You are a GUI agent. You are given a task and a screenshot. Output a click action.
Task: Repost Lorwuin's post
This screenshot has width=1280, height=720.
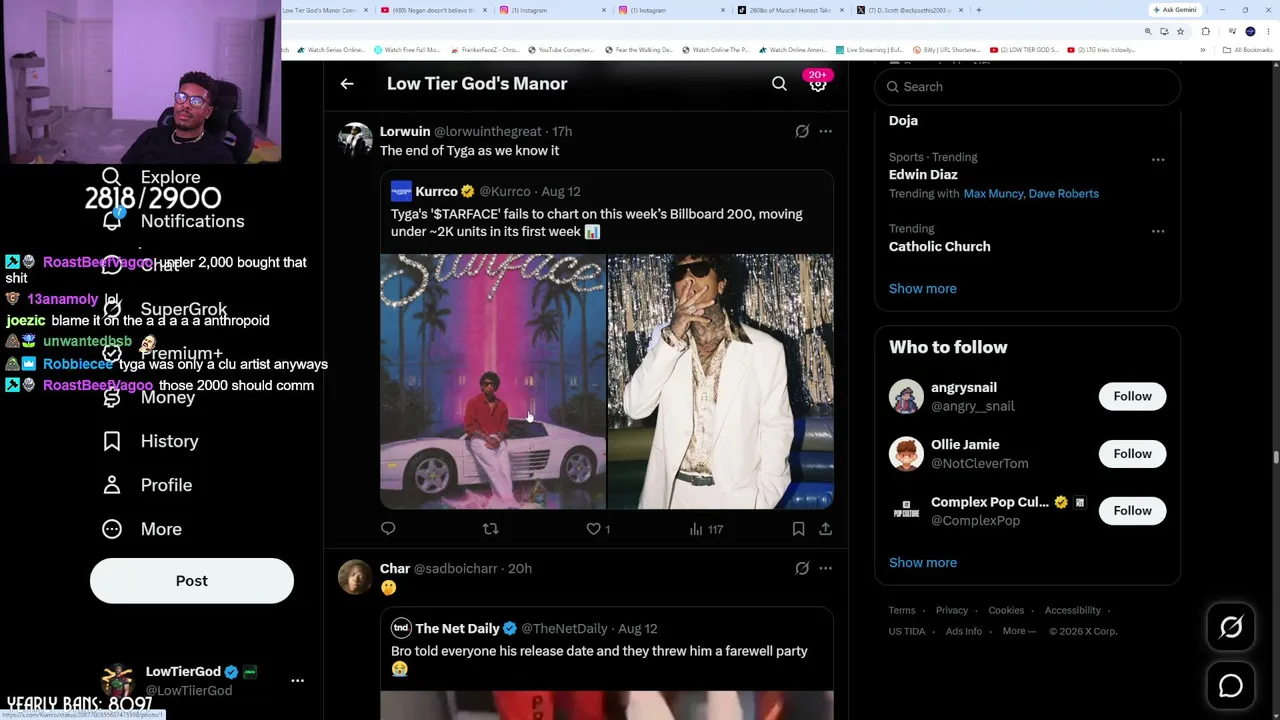(x=490, y=529)
